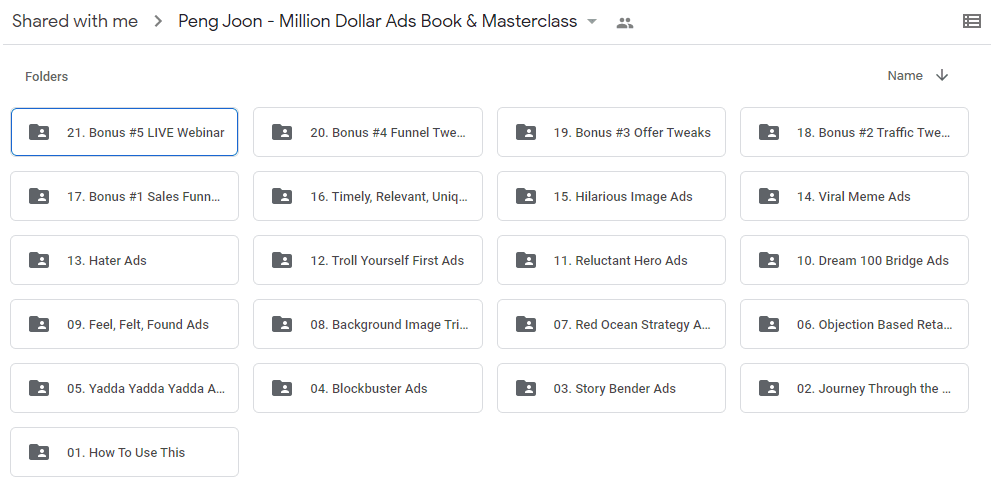This screenshot has height=492, width=991.
Task: Select text '14. Viral Meme Ads'
Action: pos(854,197)
